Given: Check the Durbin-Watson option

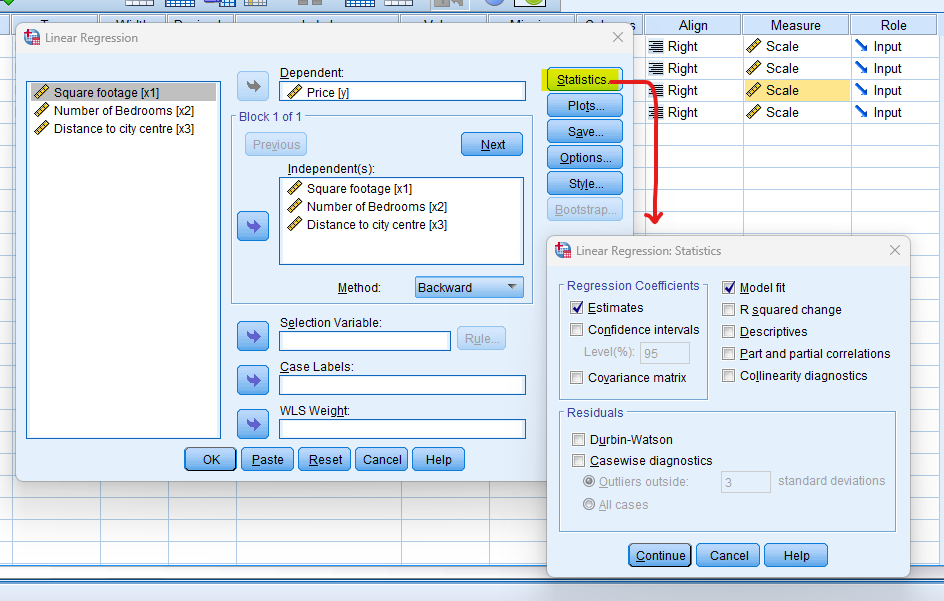Looking at the screenshot, I should tap(579, 439).
